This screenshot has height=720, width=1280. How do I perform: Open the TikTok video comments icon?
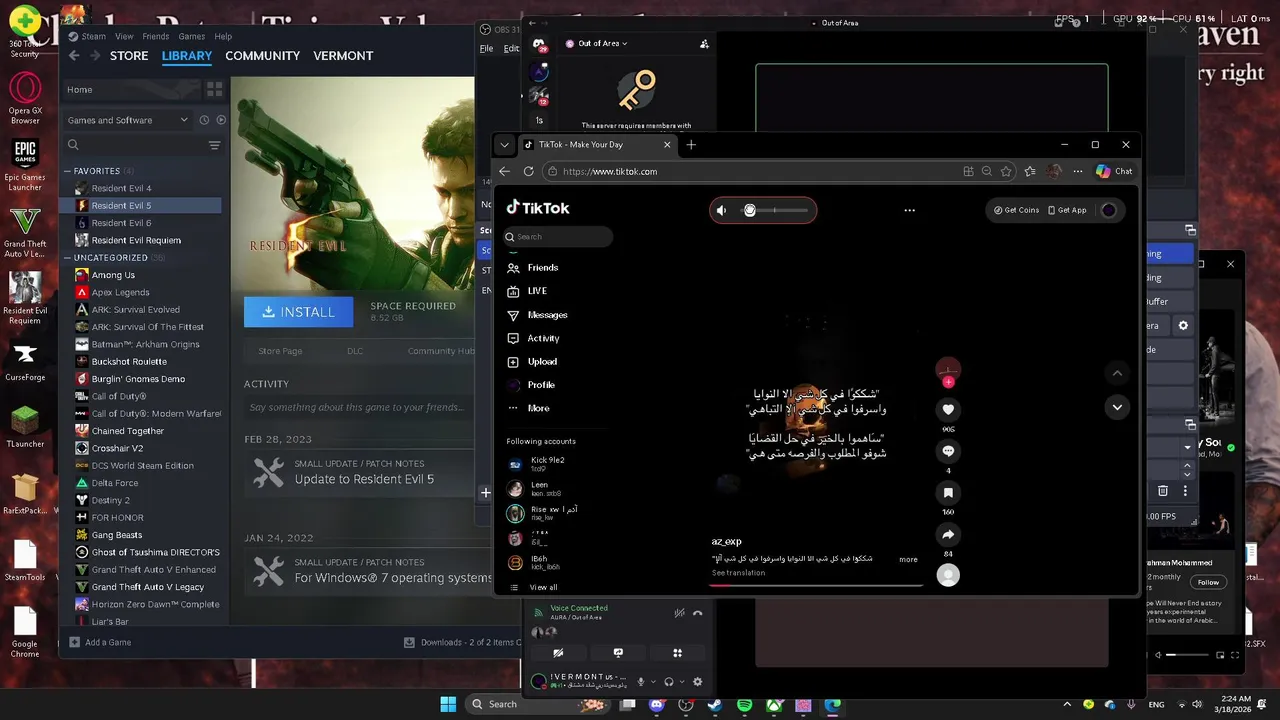[948, 451]
